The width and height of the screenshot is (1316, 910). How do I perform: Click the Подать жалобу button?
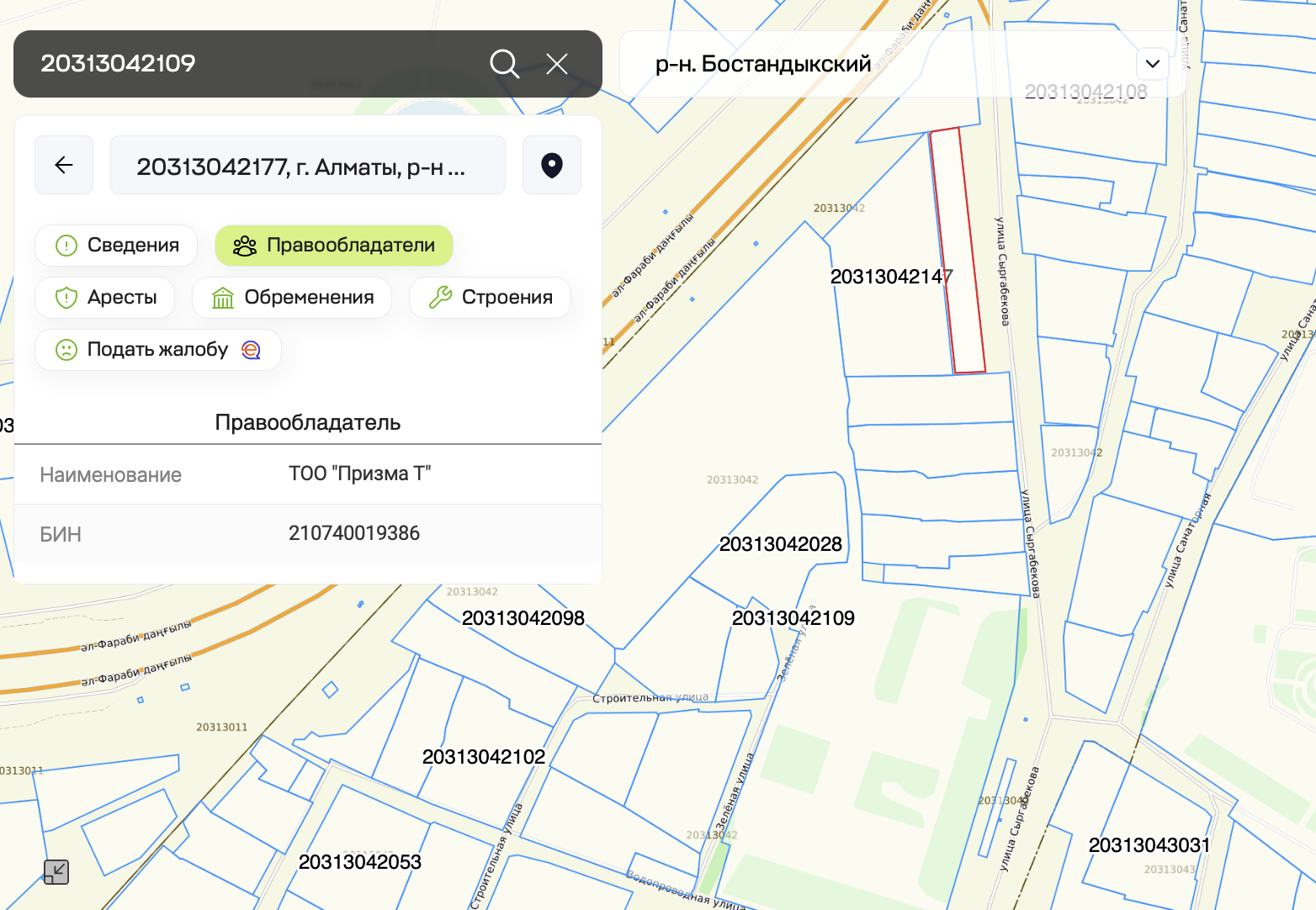(157, 350)
